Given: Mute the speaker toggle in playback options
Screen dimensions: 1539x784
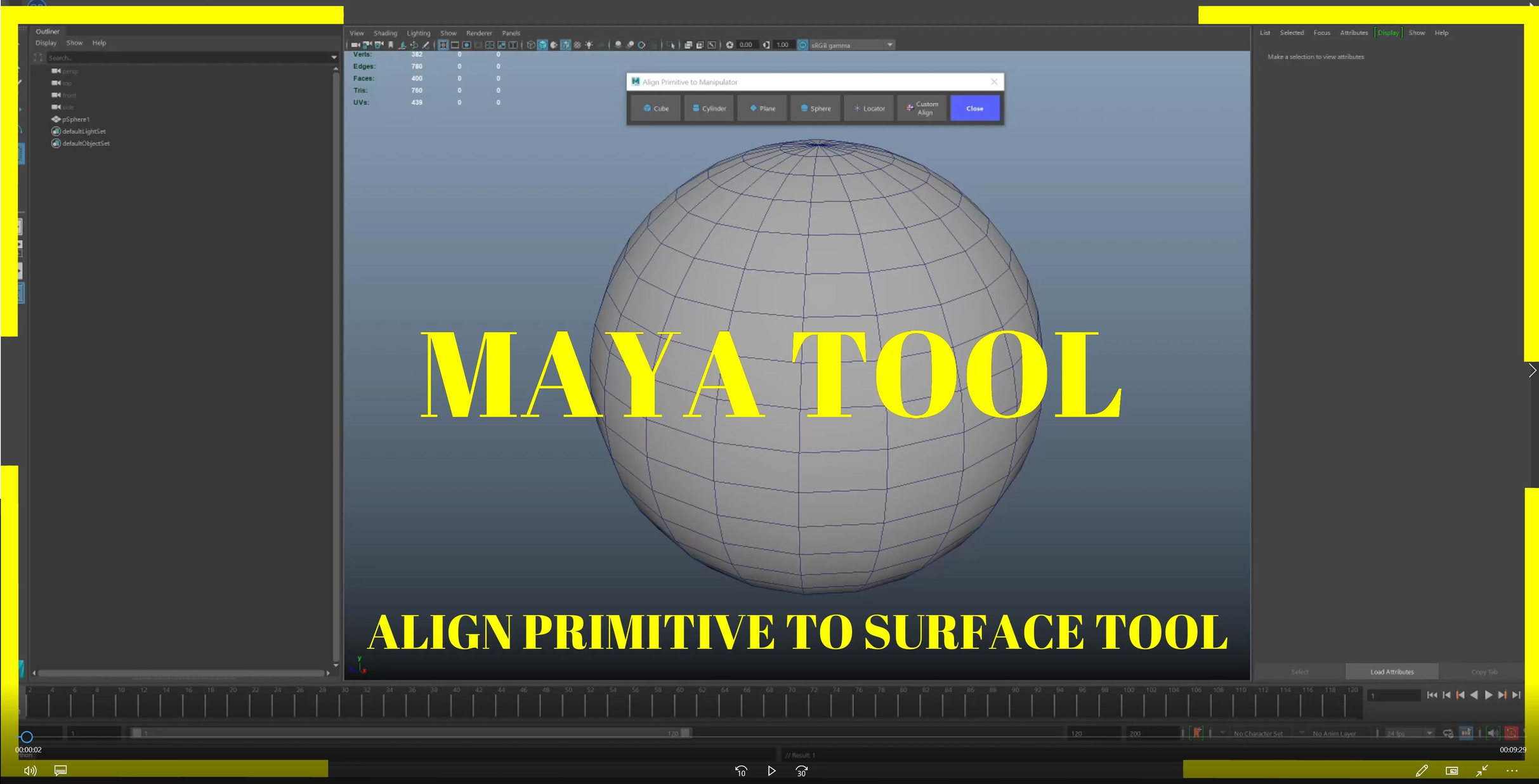Looking at the screenshot, I should click(x=1492, y=733).
